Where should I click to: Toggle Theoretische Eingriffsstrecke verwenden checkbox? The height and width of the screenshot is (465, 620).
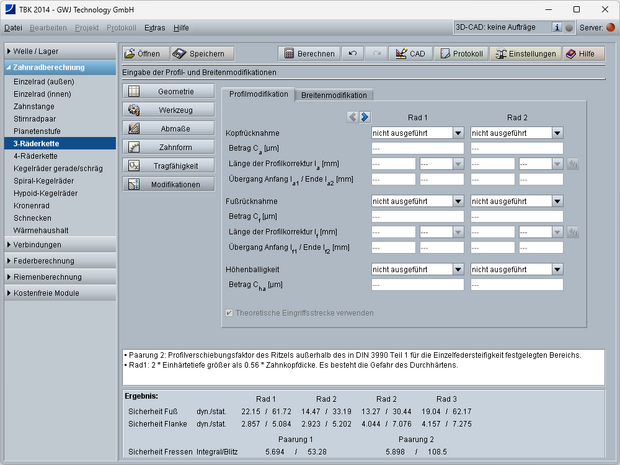tap(229, 312)
